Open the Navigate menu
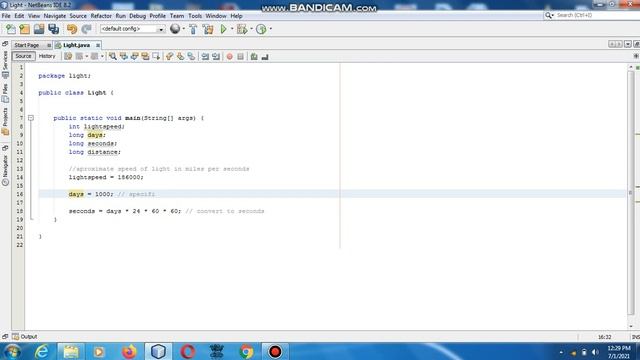640x360 pixels. [55, 16]
